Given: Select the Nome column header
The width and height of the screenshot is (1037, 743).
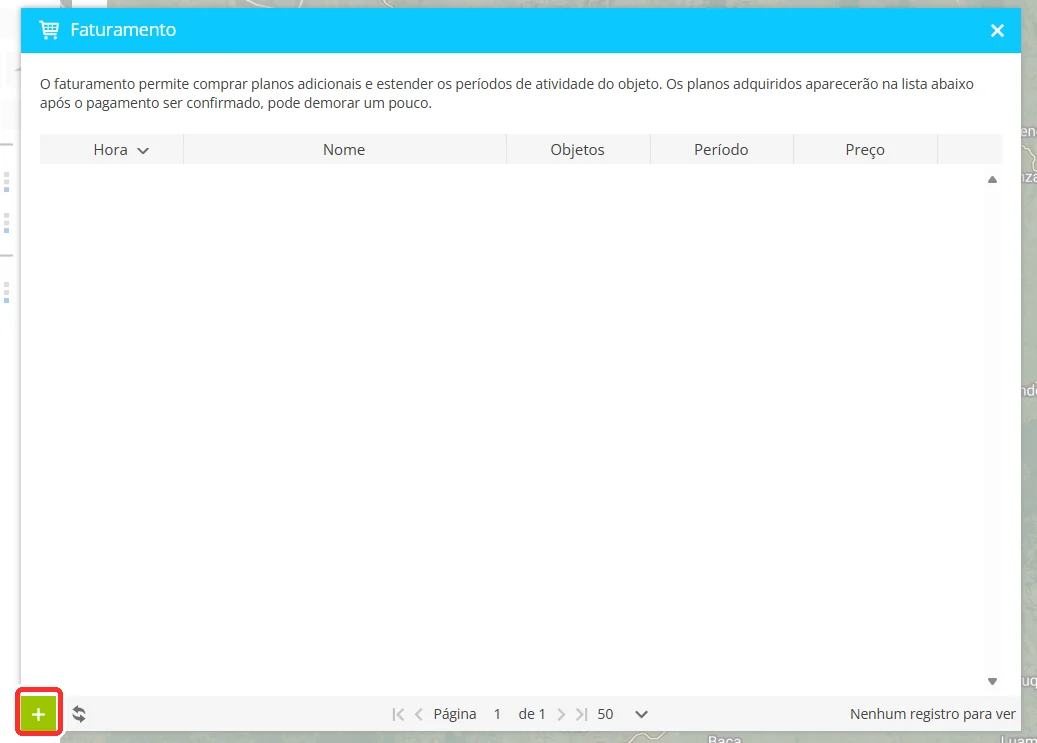Looking at the screenshot, I should pos(345,150).
